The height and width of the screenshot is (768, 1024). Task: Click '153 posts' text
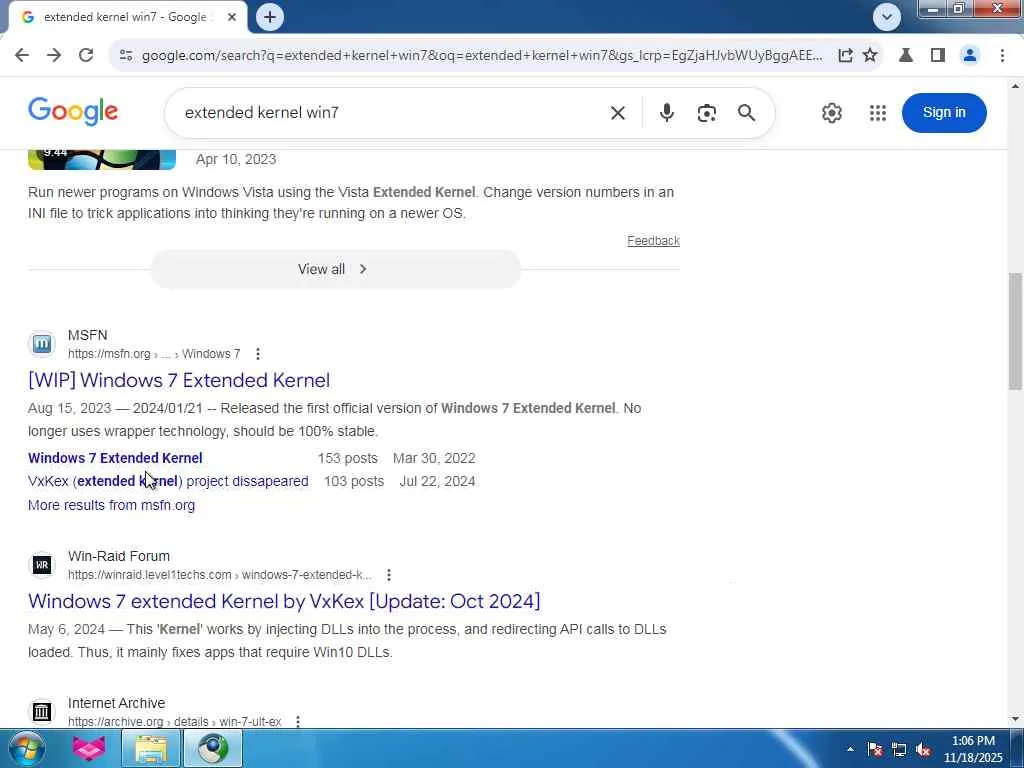tap(347, 458)
